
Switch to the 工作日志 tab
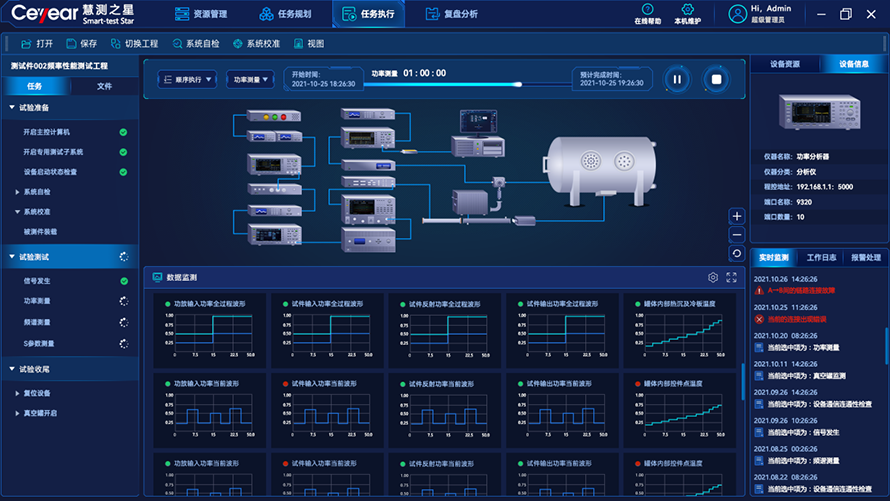tap(820, 257)
